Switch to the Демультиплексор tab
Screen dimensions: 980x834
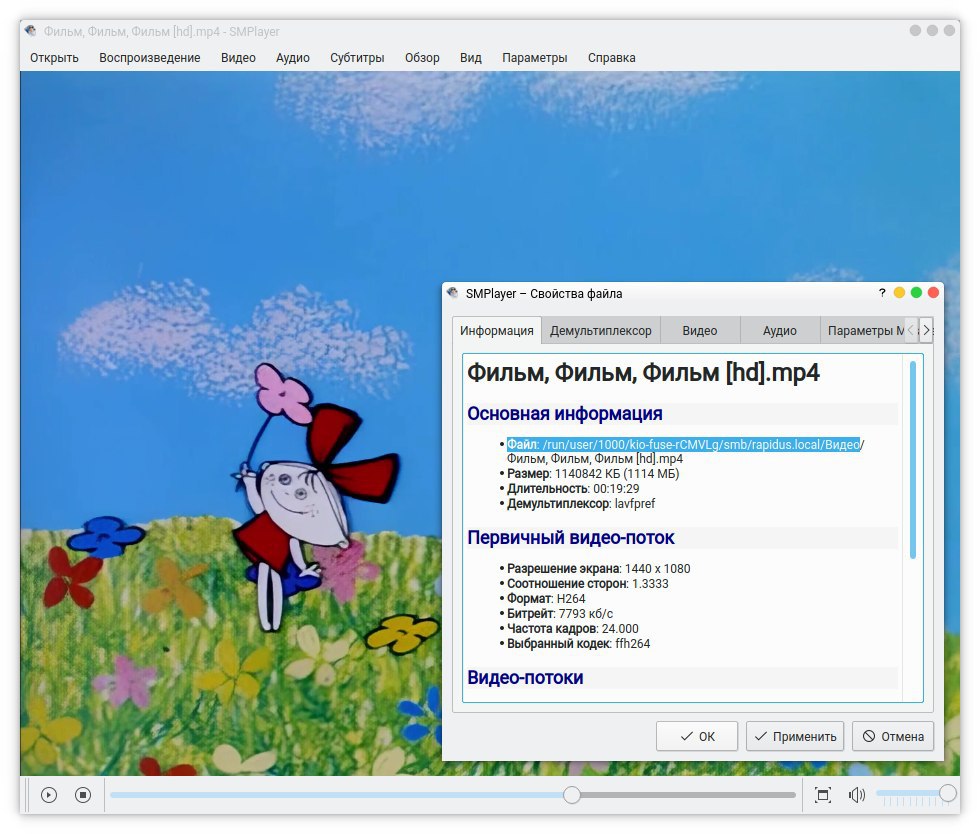coord(601,330)
